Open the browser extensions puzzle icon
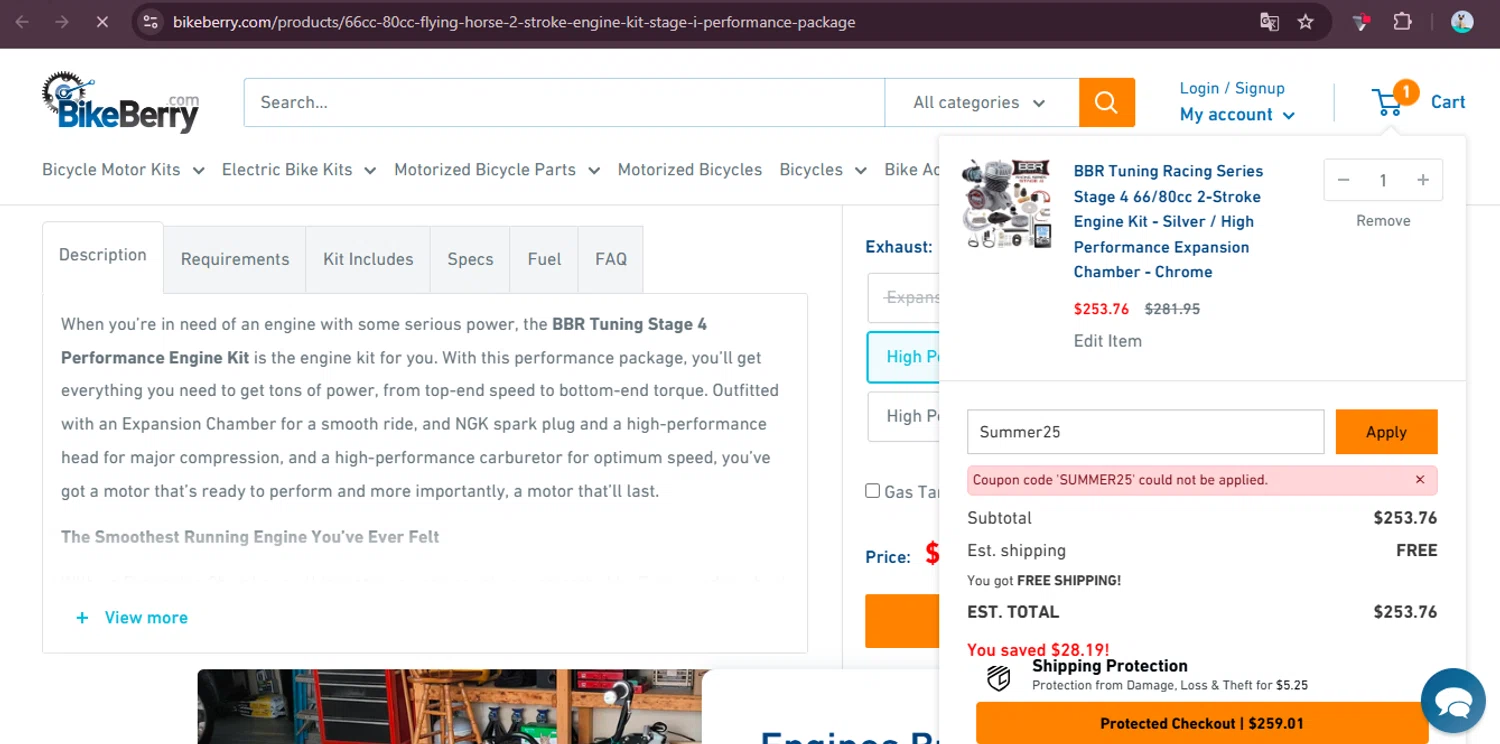Screen dimensions: 1500x744 pos(1402,22)
